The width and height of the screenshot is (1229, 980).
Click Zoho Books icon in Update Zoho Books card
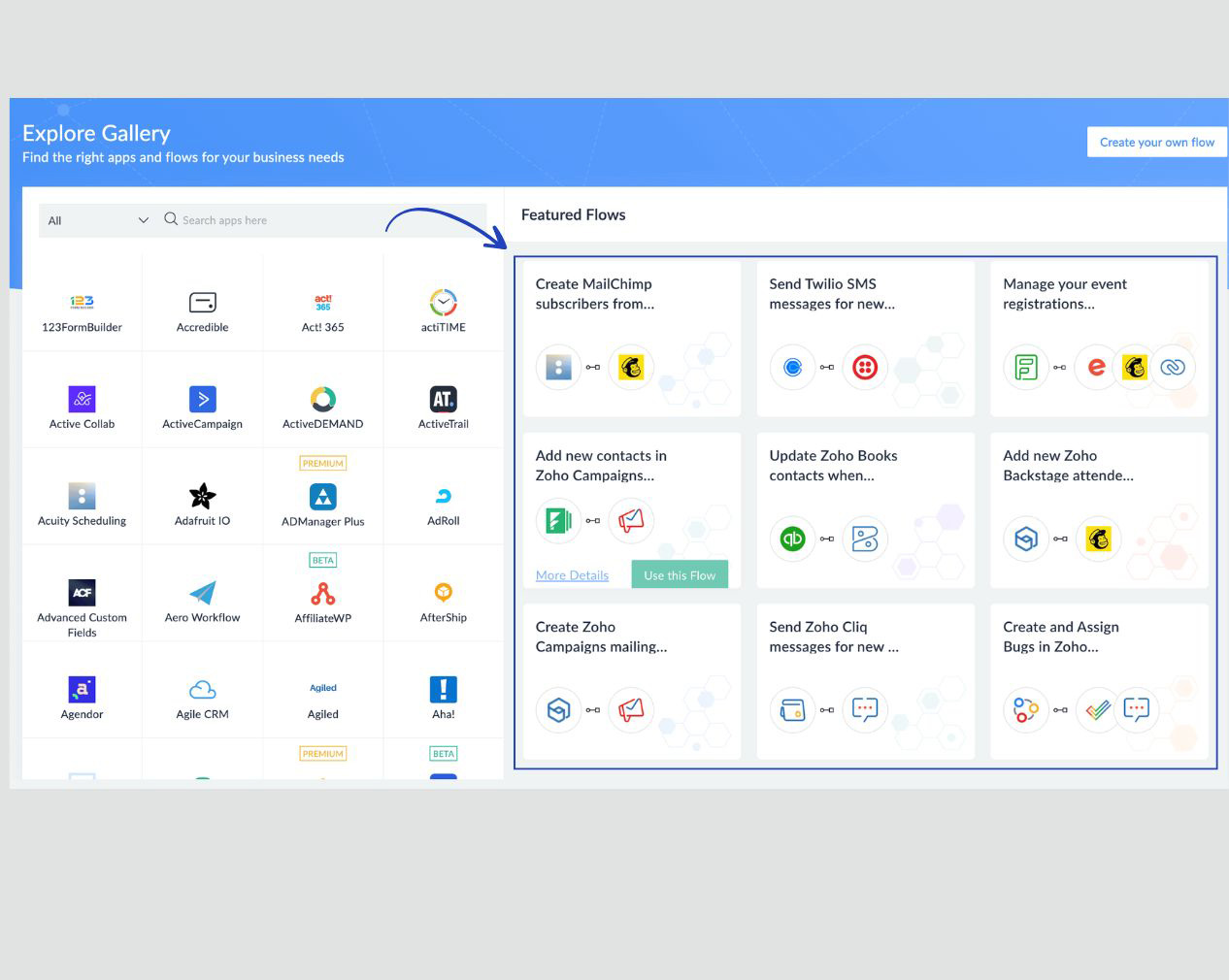click(865, 539)
